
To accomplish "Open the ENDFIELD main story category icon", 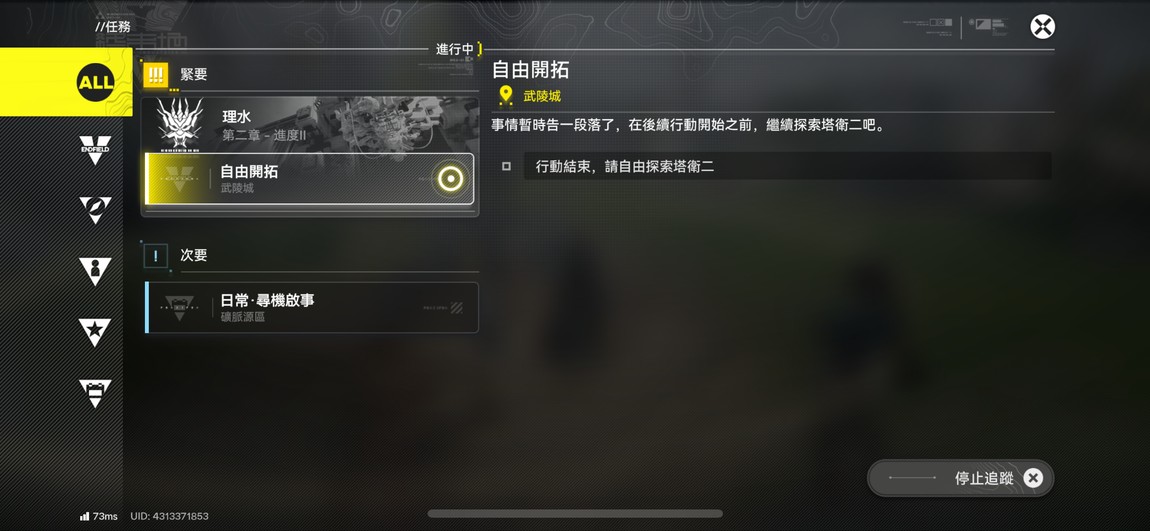I will point(95,150).
